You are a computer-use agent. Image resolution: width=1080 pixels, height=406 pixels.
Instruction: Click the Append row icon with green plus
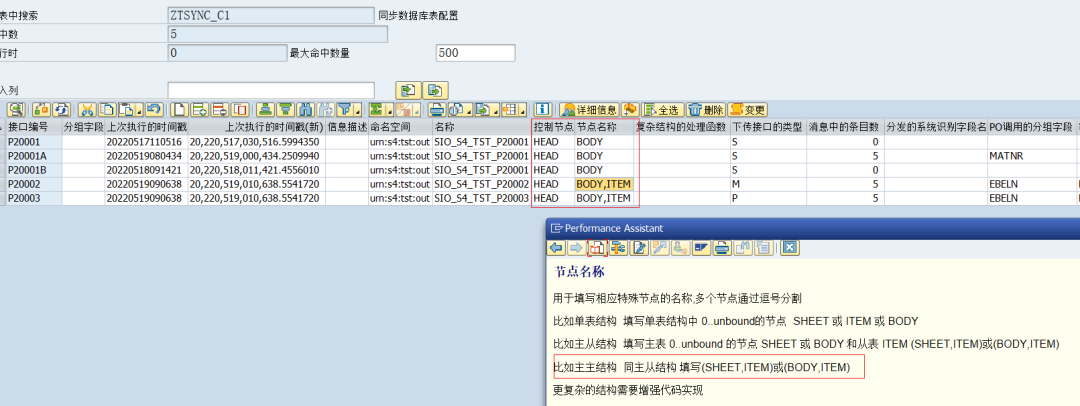point(199,110)
